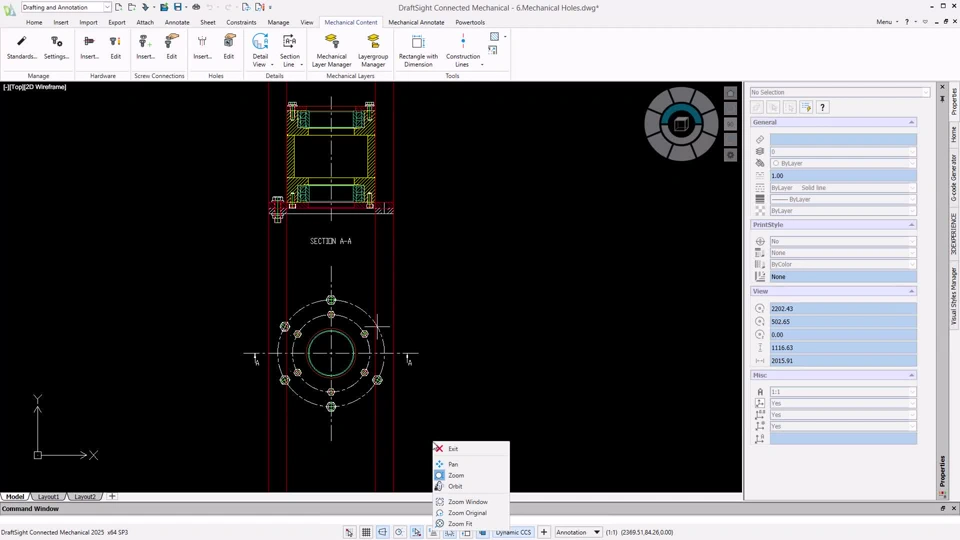Open the Drafting and Annotation workspace dropdown

pos(66,7)
